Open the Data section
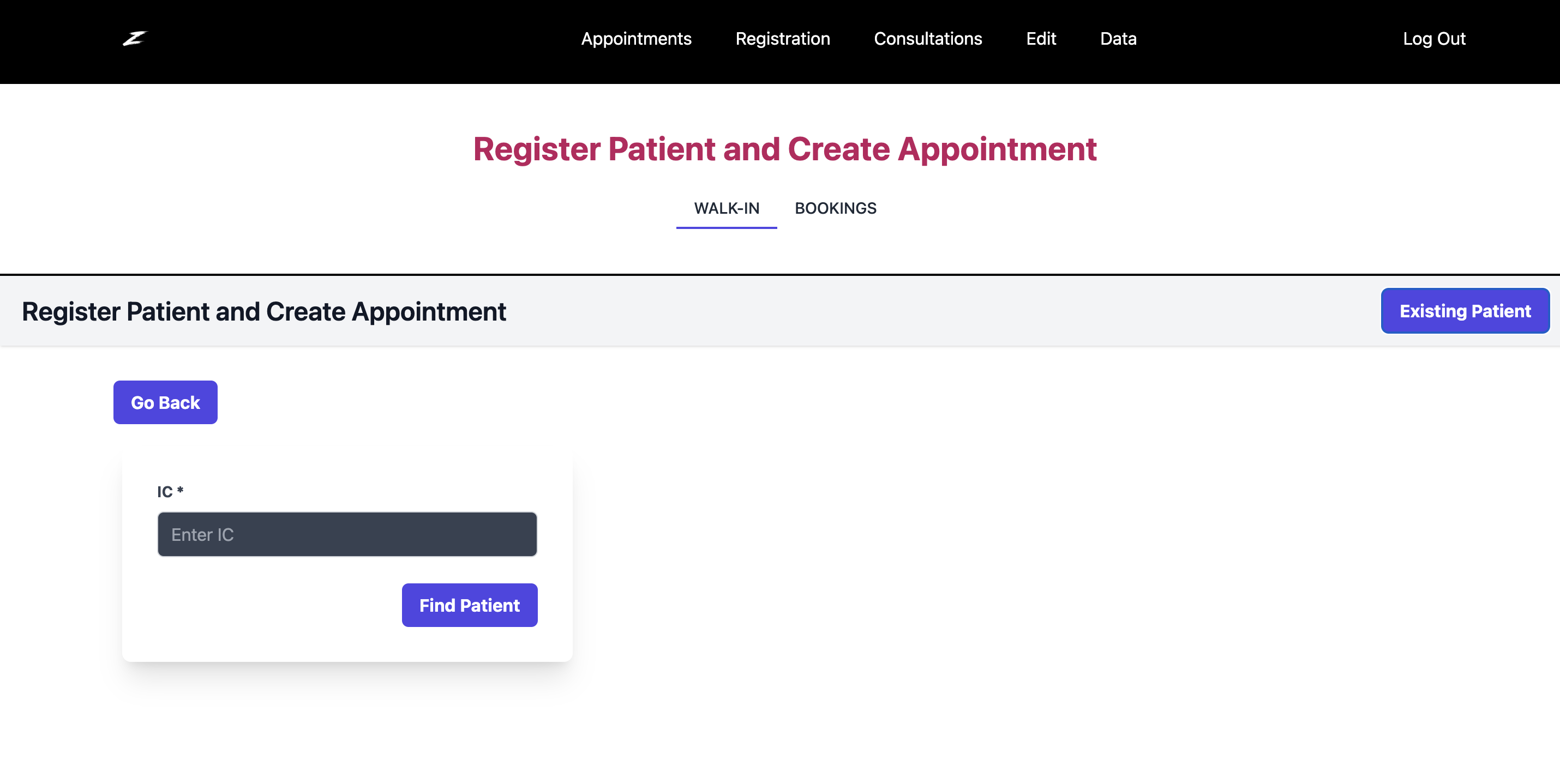This screenshot has height=784, width=1560. 1118,39
